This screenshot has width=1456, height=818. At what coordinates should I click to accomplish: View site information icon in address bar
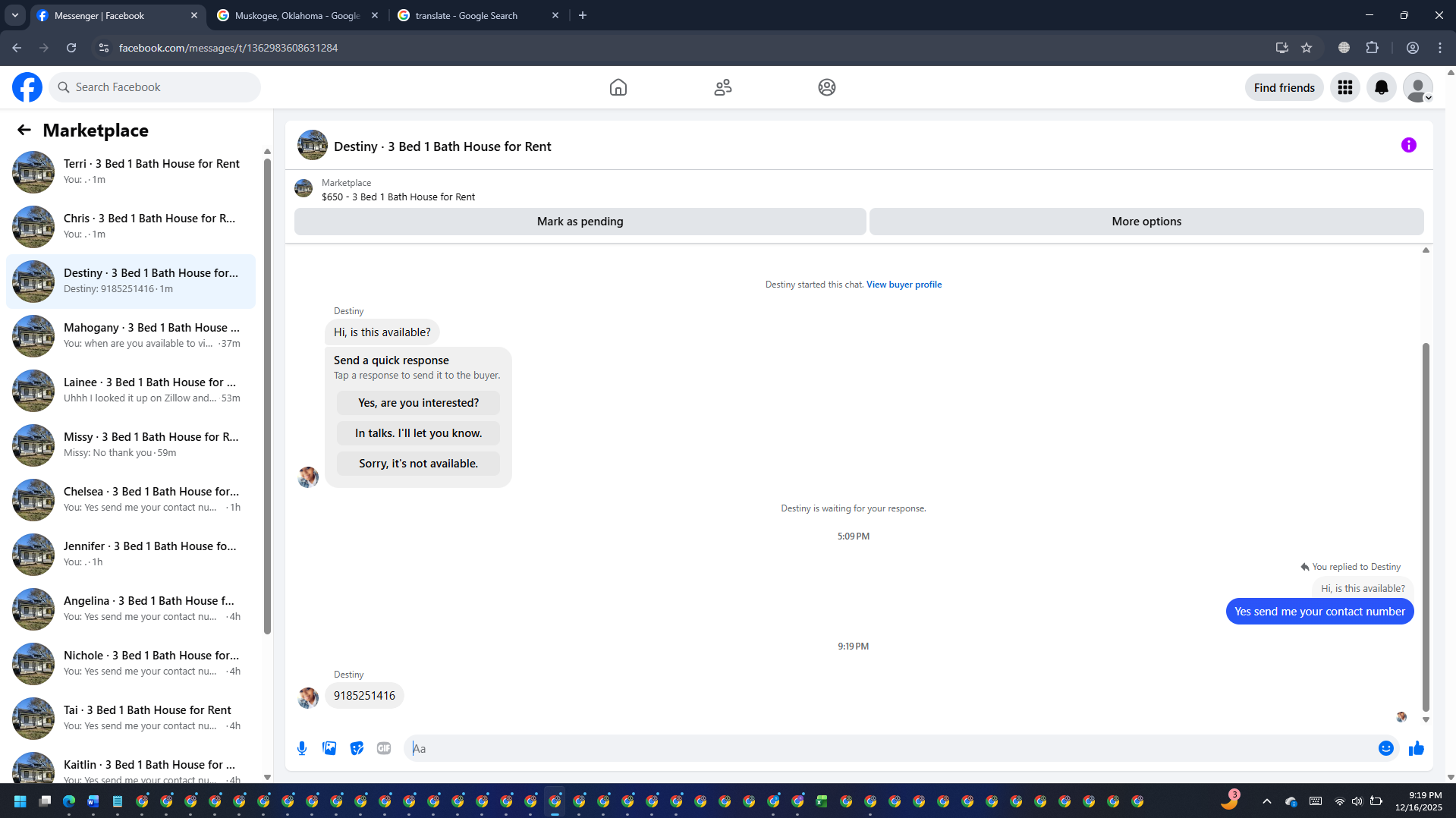click(x=104, y=48)
